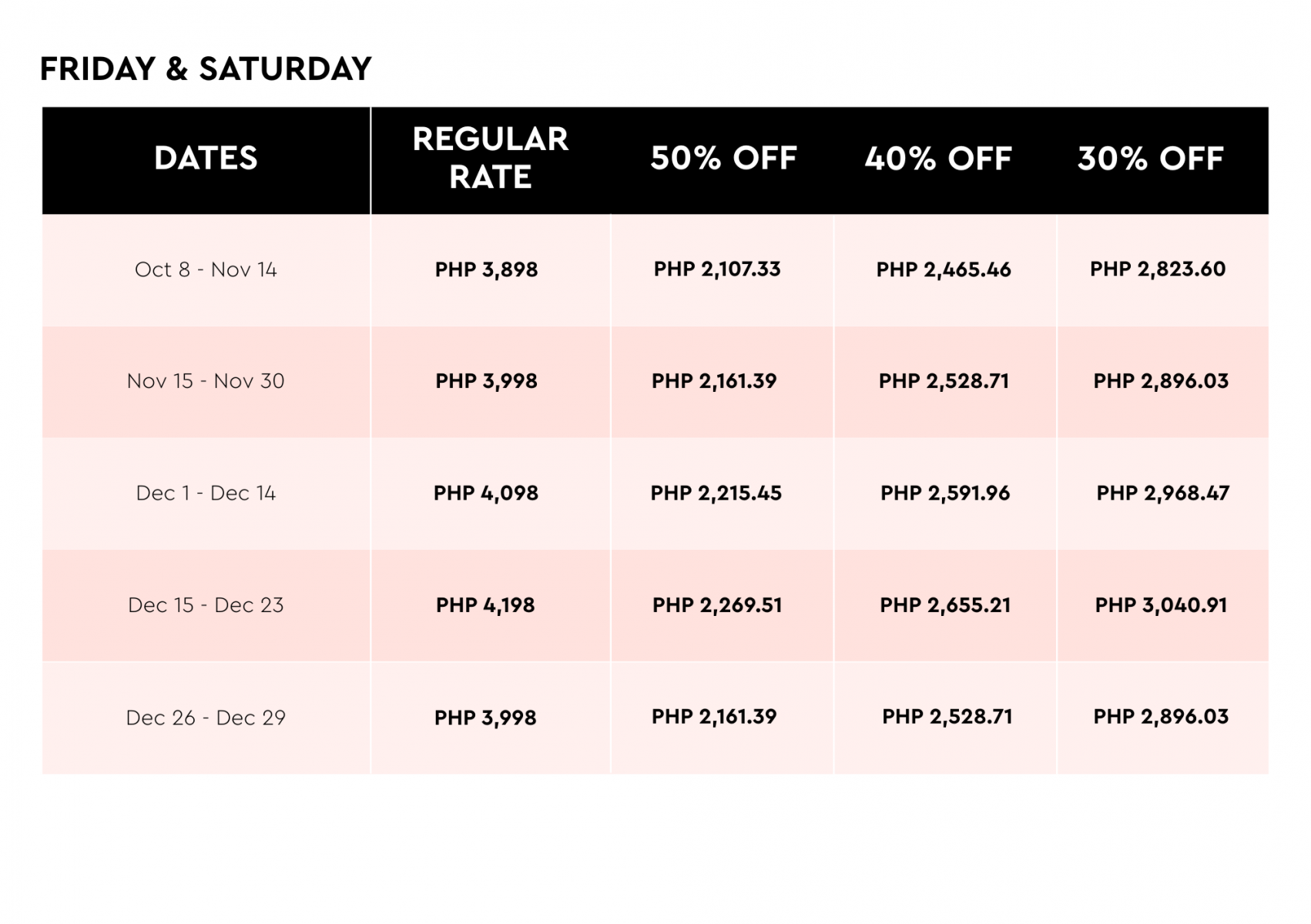Click the 30% OFF column header
Viewport: 1311px width, 924px height.
[1150, 159]
